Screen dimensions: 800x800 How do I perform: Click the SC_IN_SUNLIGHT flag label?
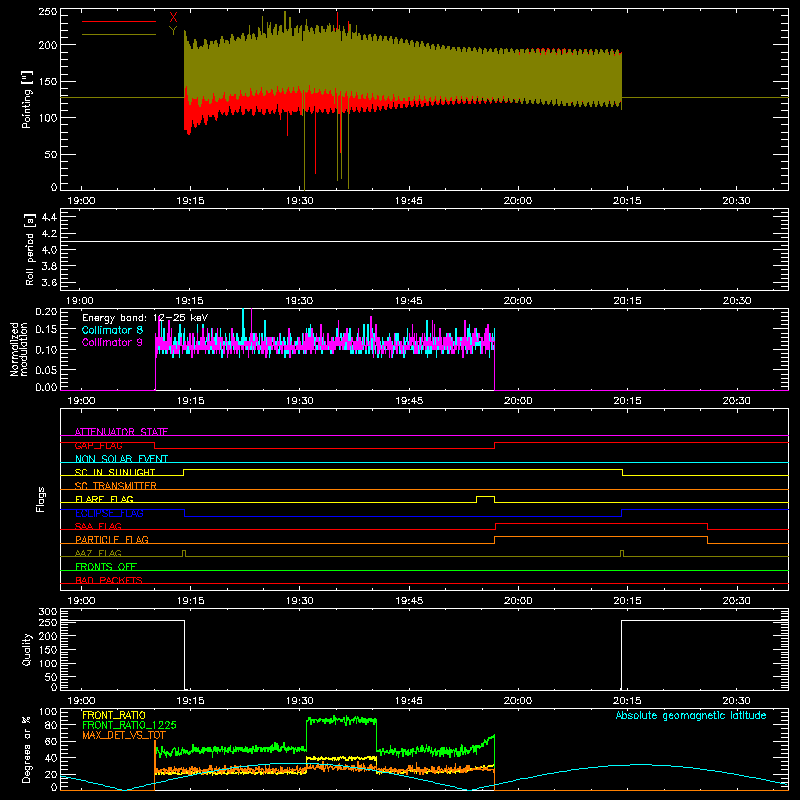(x=115, y=472)
